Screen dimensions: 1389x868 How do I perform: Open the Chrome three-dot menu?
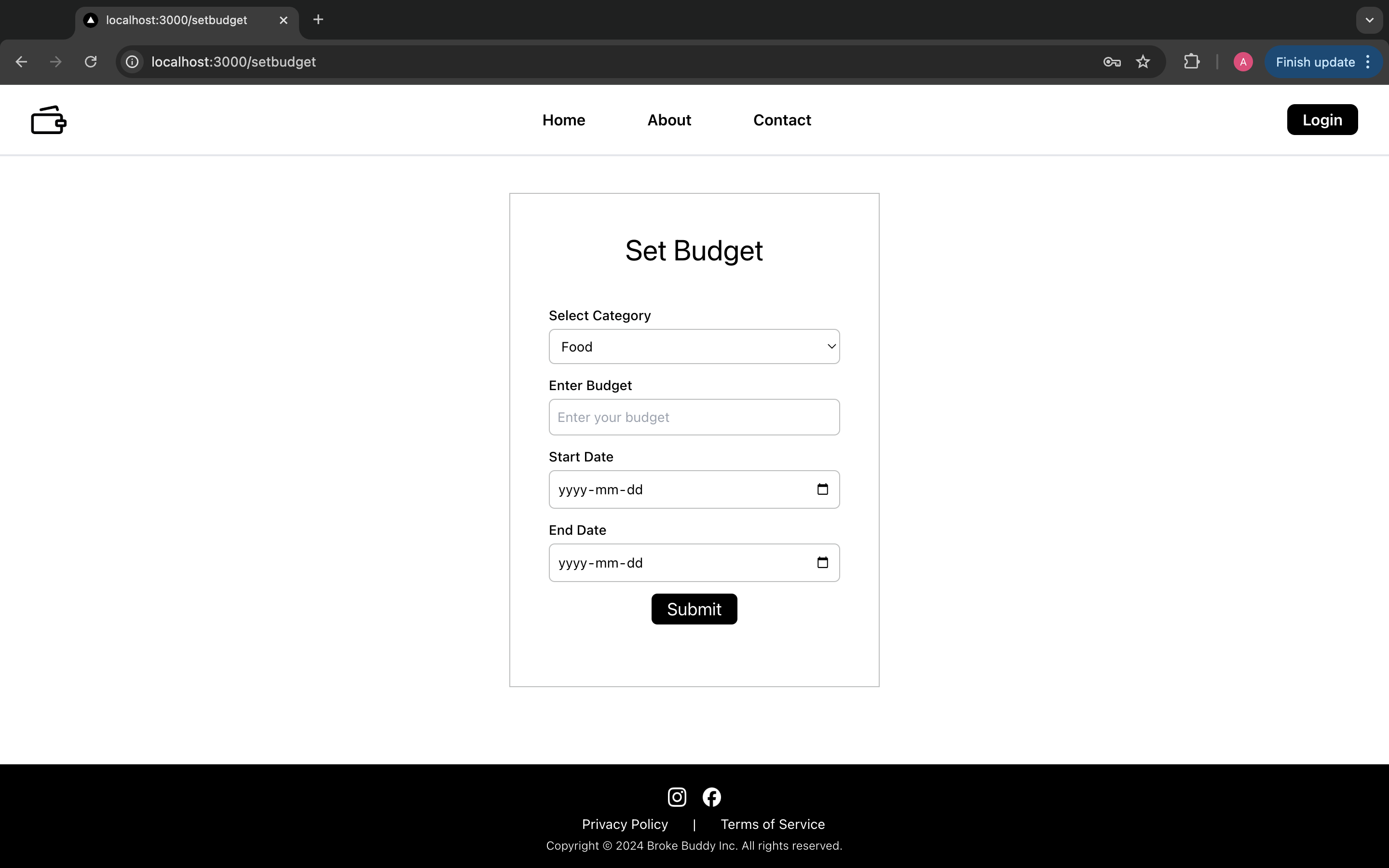point(1368,62)
